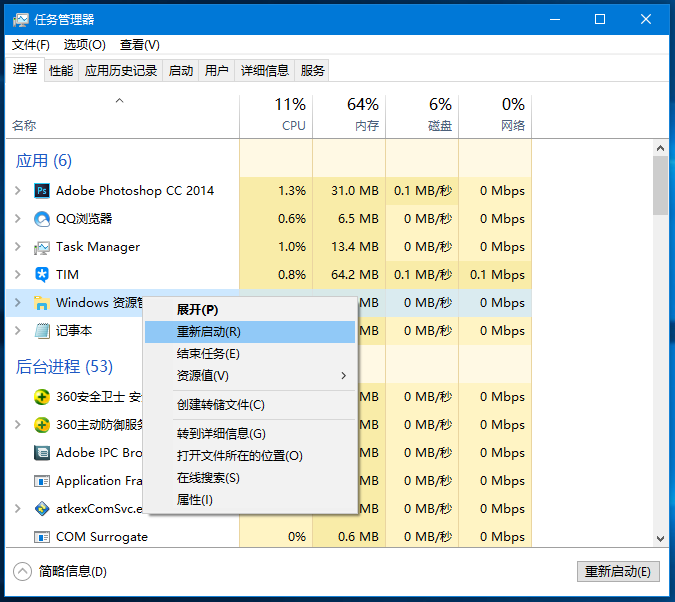Expand the TIM process group
675x602 pixels.
(x=18, y=275)
